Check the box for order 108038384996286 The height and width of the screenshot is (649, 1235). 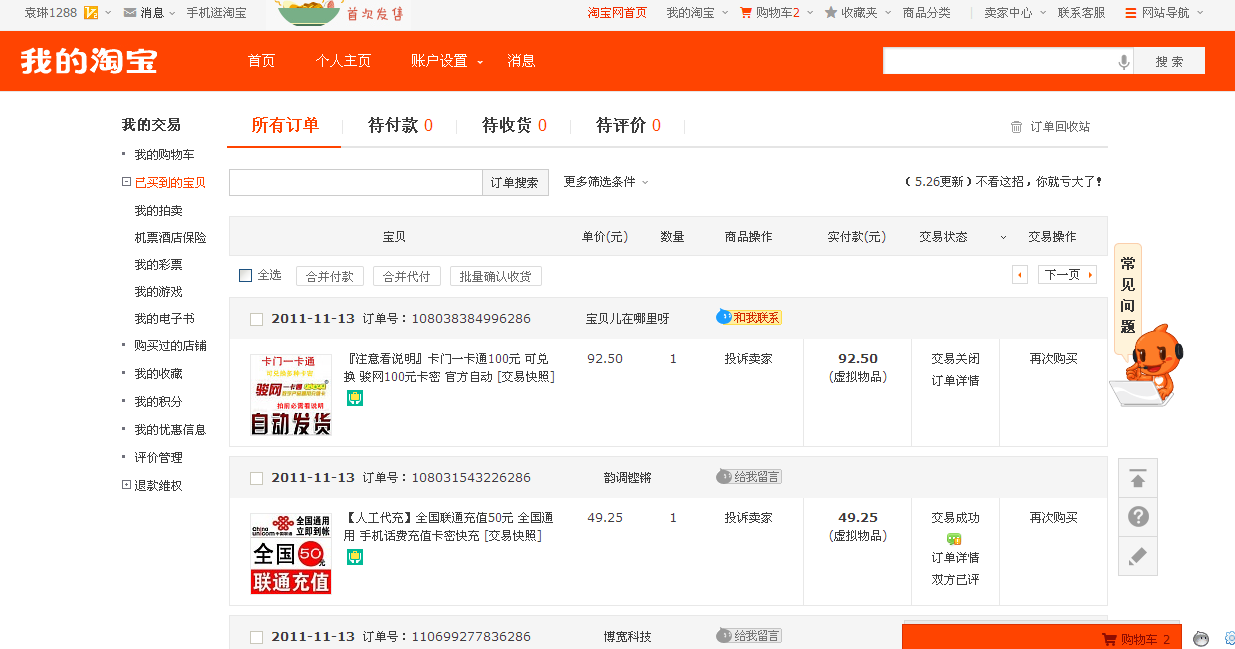[x=257, y=319]
